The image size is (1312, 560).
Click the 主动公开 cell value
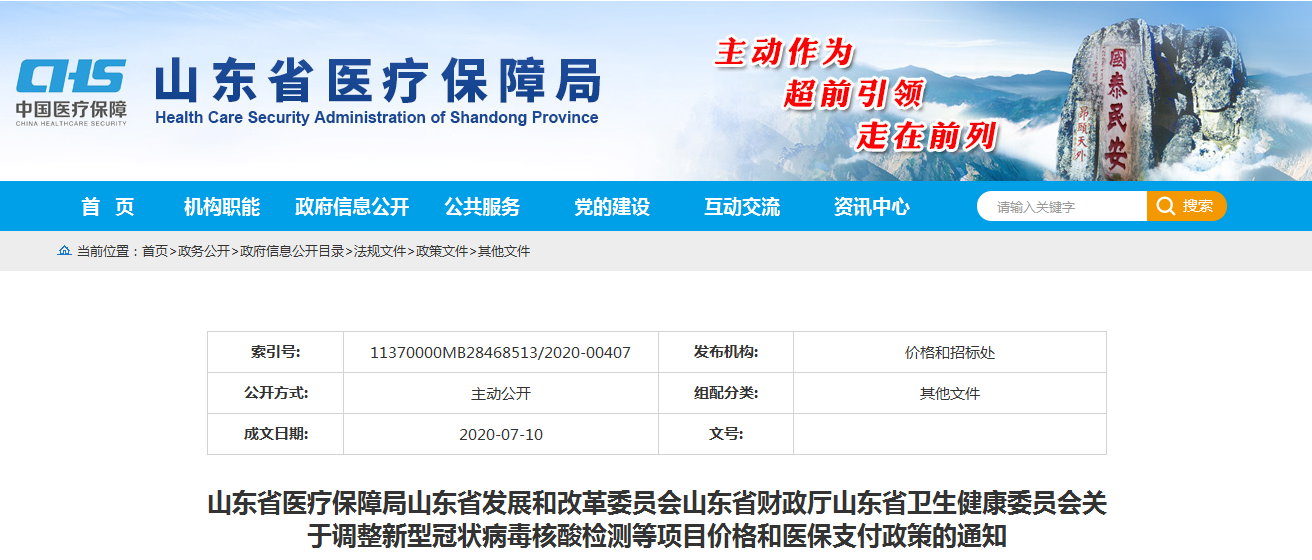click(501, 394)
